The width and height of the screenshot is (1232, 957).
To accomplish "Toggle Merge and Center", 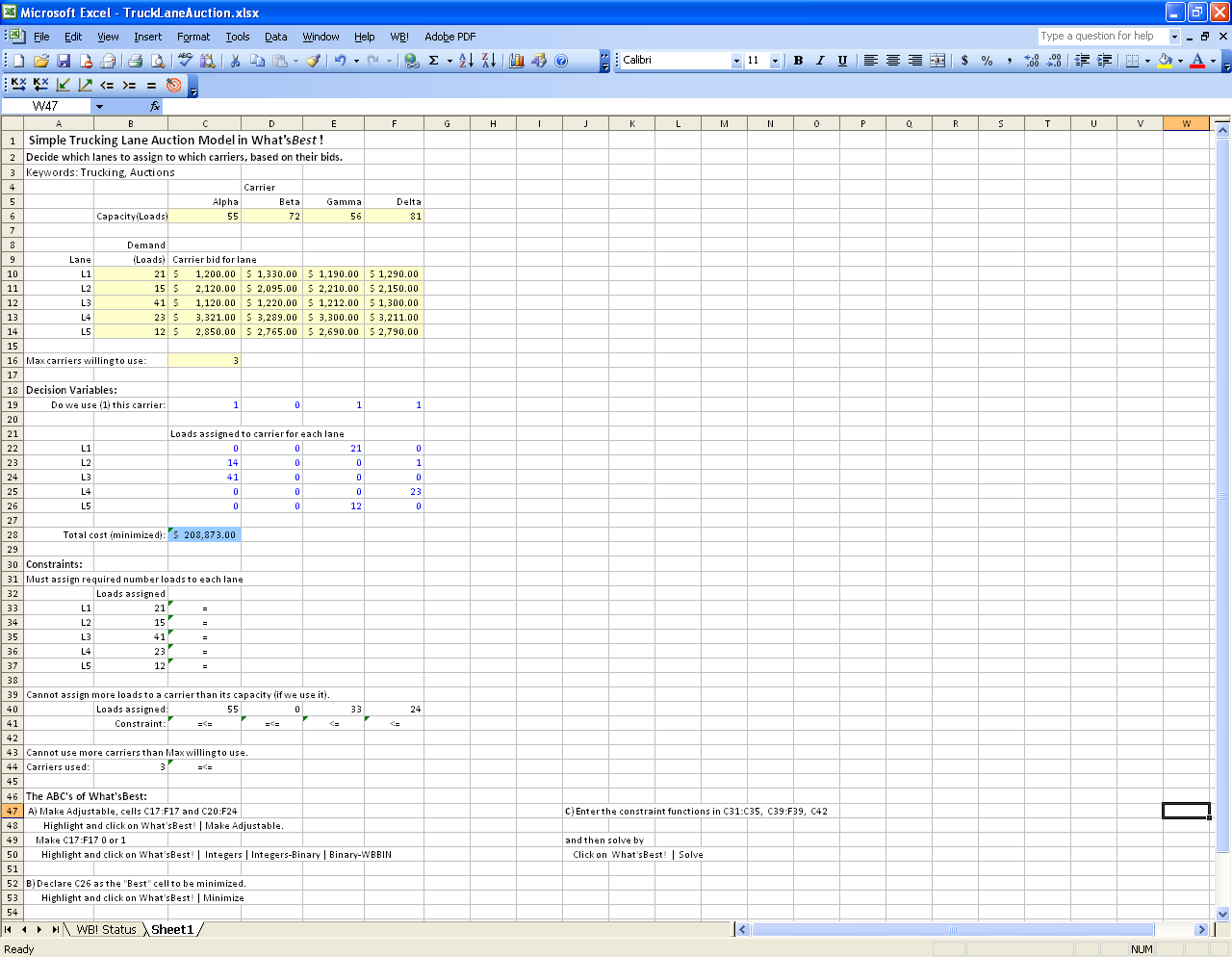I will tap(937, 61).
